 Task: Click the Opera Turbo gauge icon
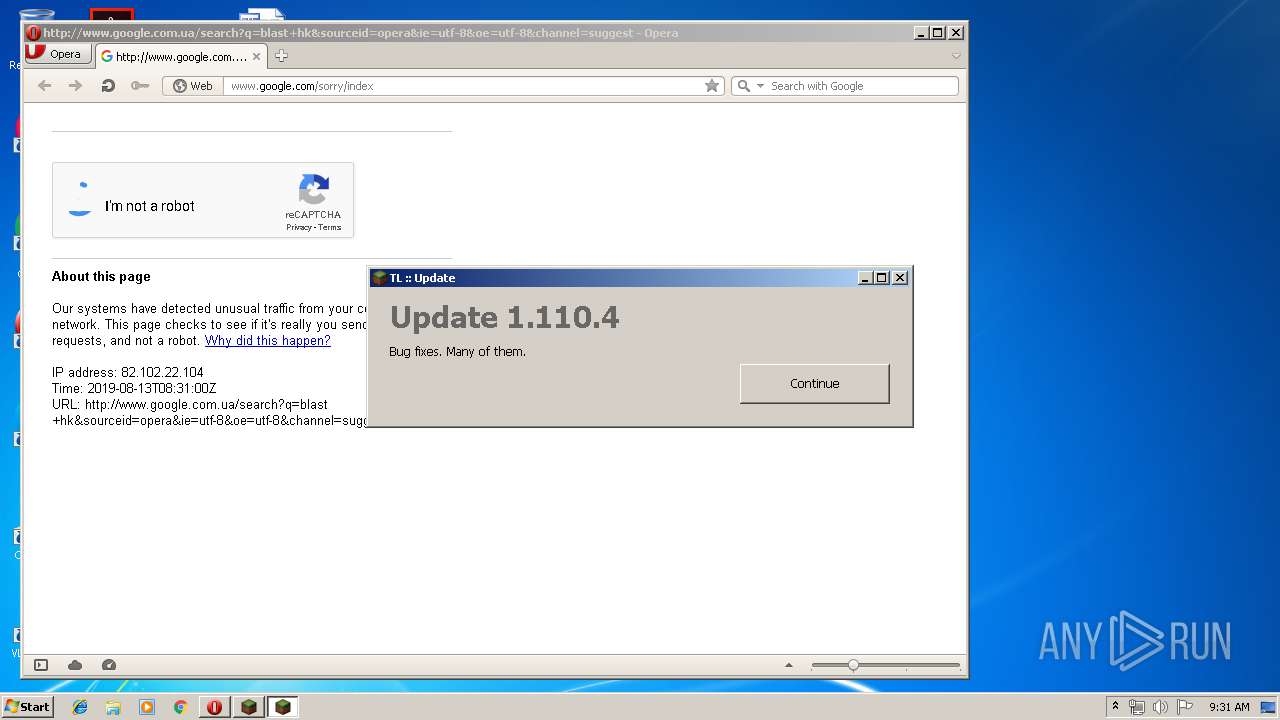coord(109,665)
